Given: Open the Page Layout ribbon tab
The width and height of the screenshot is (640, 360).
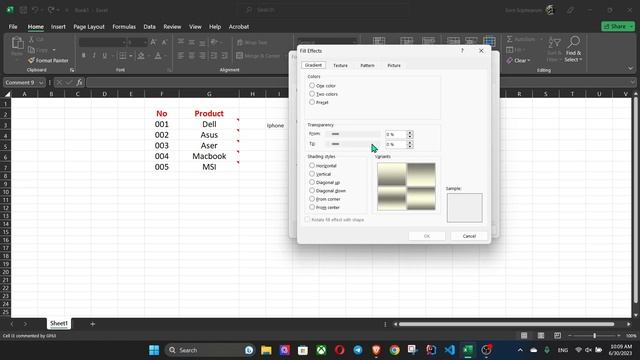Looking at the screenshot, I should 89,27.
